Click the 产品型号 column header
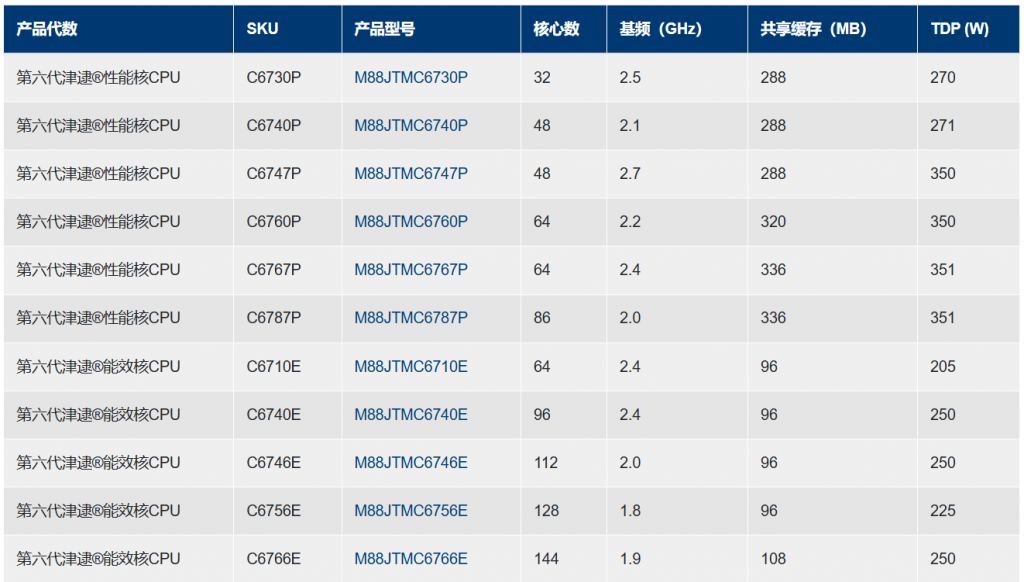1024x582 pixels. coord(384,29)
